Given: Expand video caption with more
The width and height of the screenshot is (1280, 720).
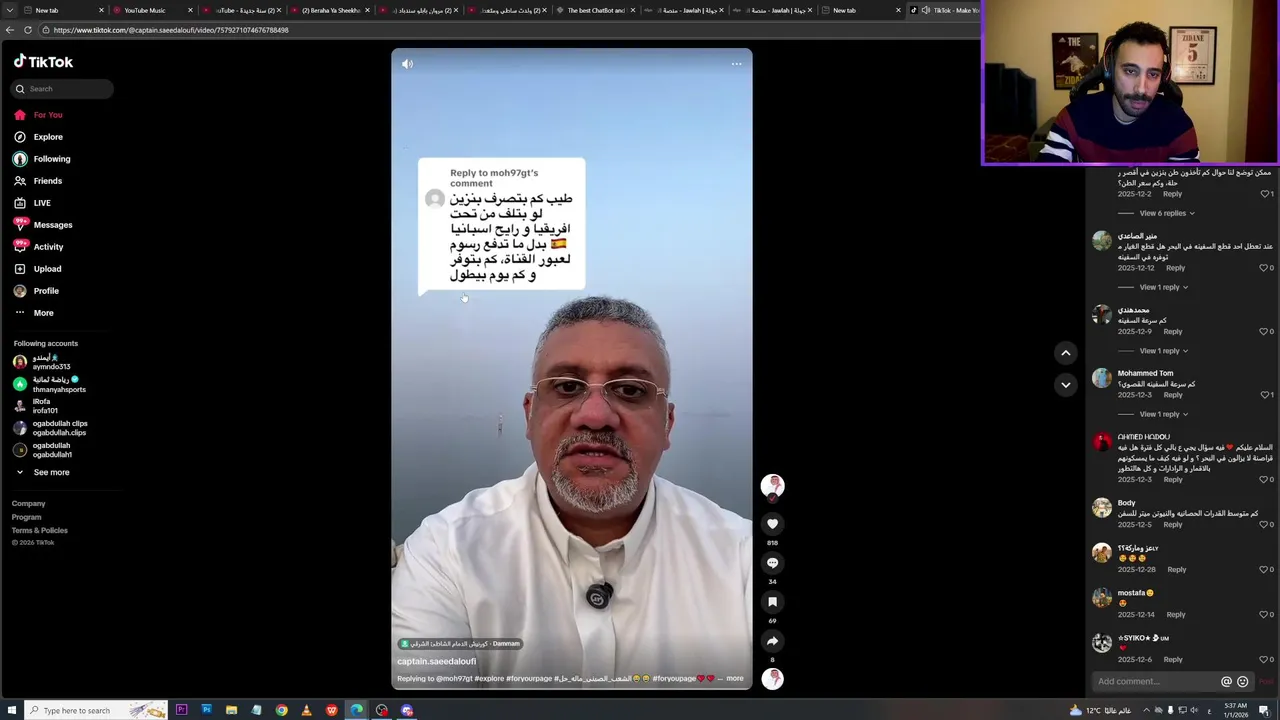Looking at the screenshot, I should [x=735, y=679].
